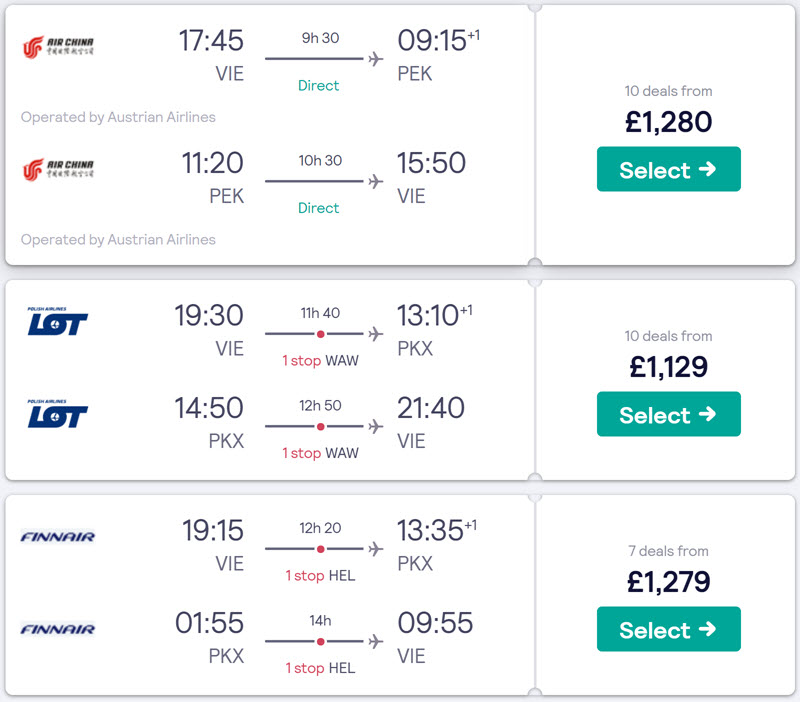
Task: Click the Air China logo on the return flight
Action: [58, 169]
